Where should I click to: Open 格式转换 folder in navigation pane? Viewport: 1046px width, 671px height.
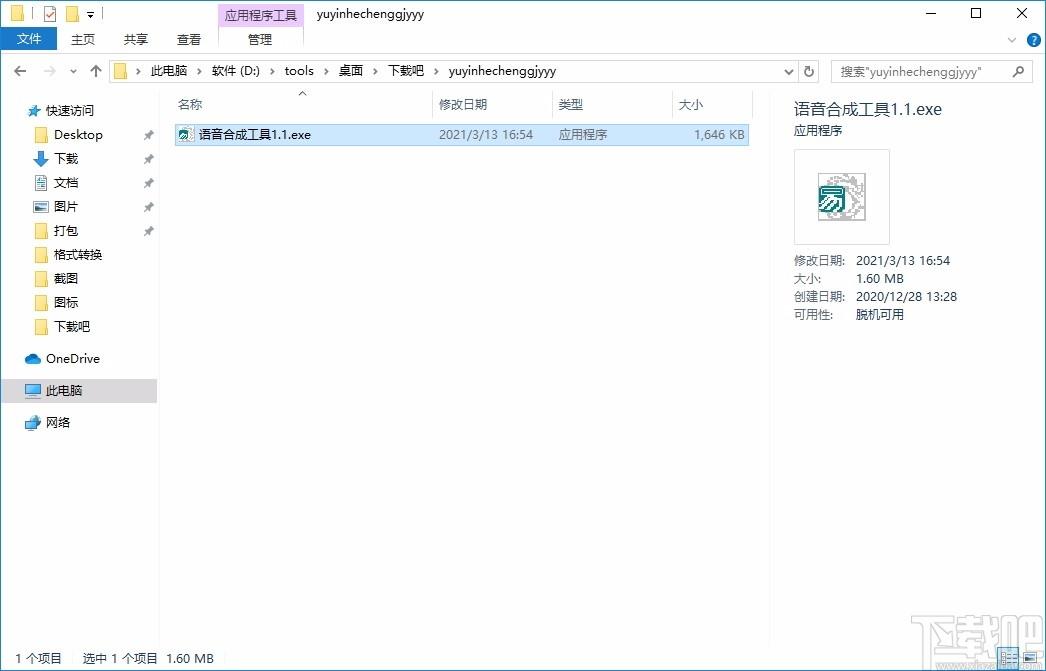coord(77,255)
